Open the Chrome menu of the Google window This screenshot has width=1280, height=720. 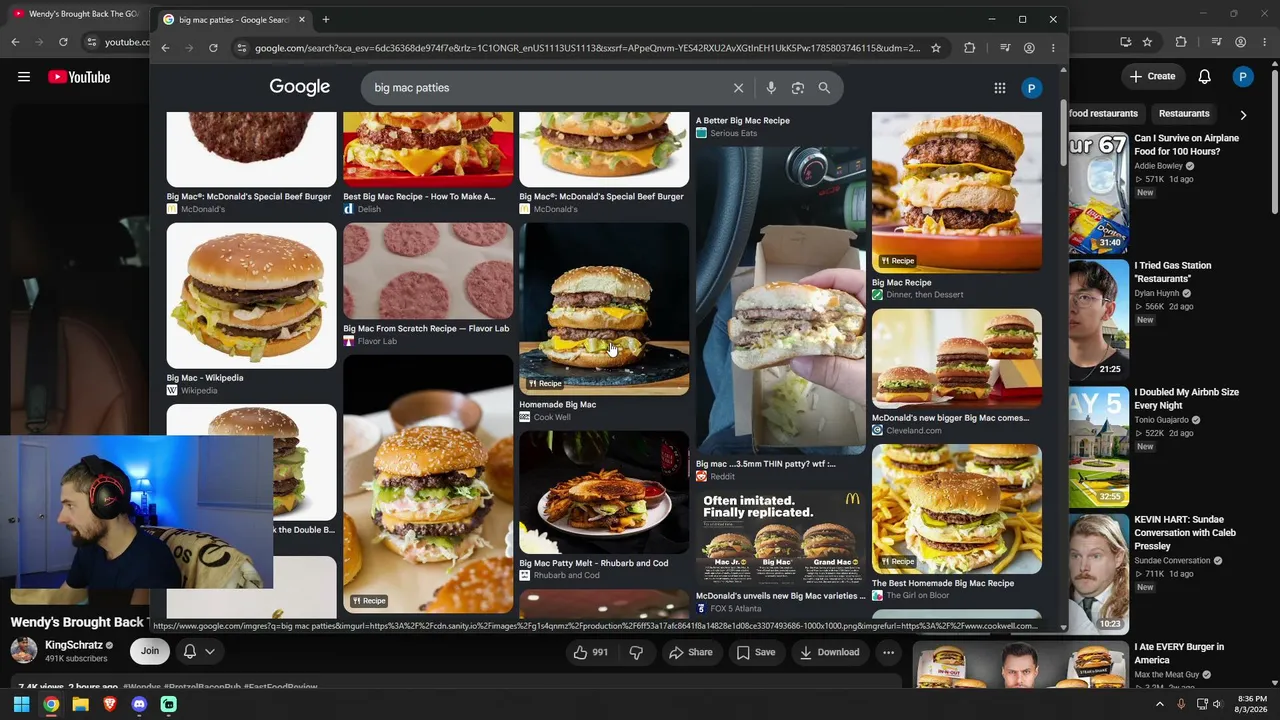pos(1053,48)
